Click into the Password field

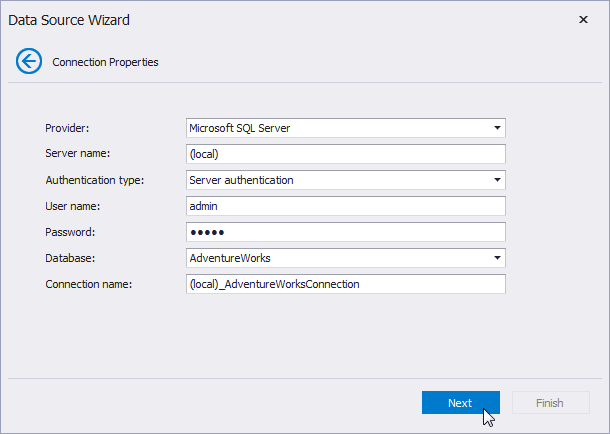coord(345,232)
